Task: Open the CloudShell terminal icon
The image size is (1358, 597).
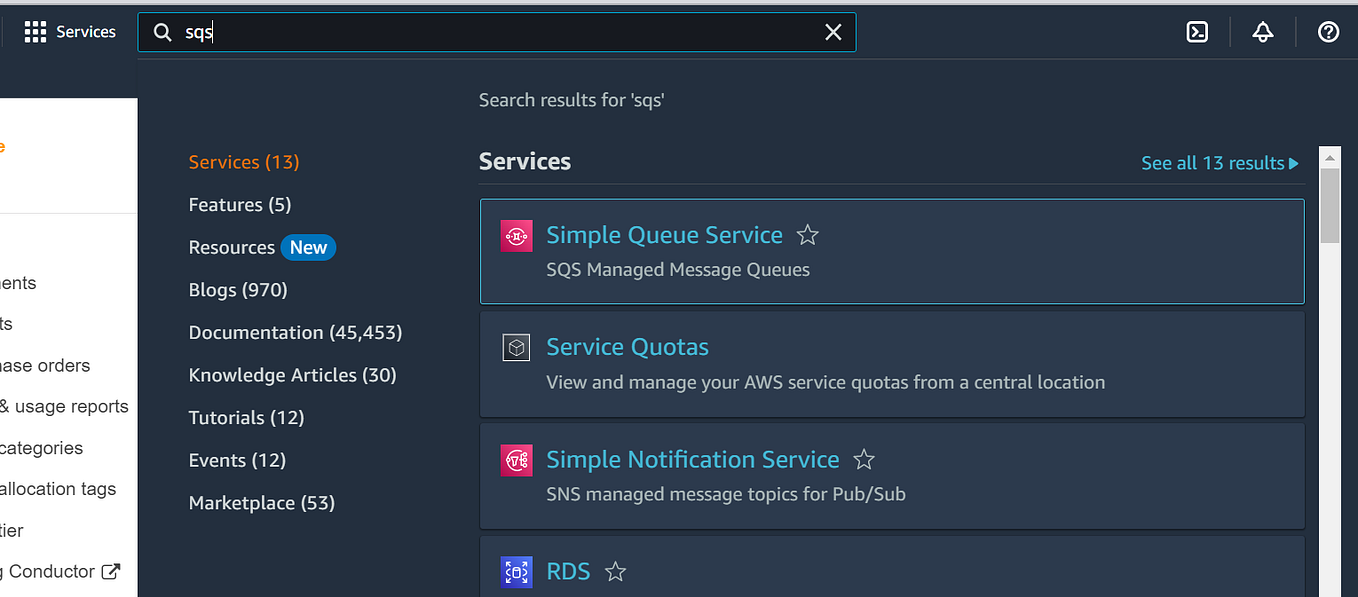Action: (1197, 32)
